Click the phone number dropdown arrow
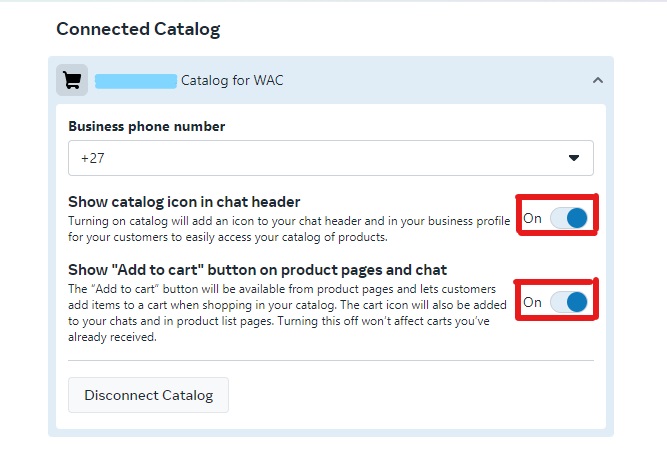667x471 pixels. [x=574, y=158]
